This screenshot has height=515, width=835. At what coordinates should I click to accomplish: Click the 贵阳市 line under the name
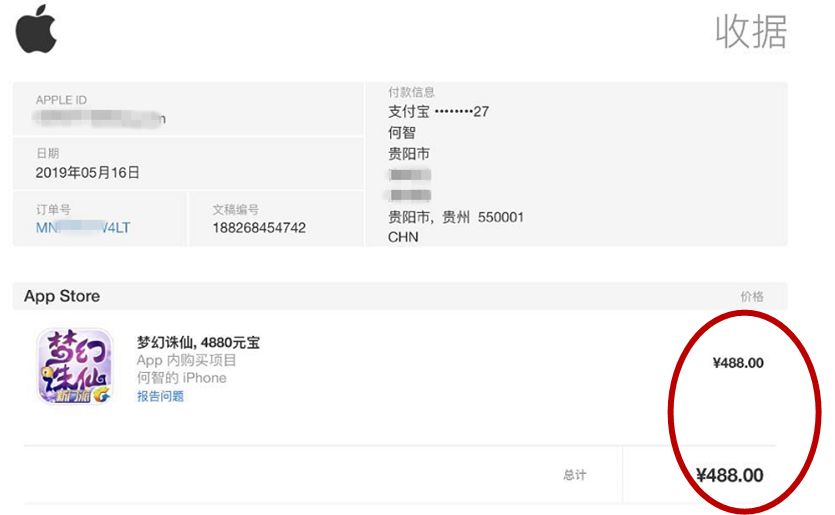(408, 154)
